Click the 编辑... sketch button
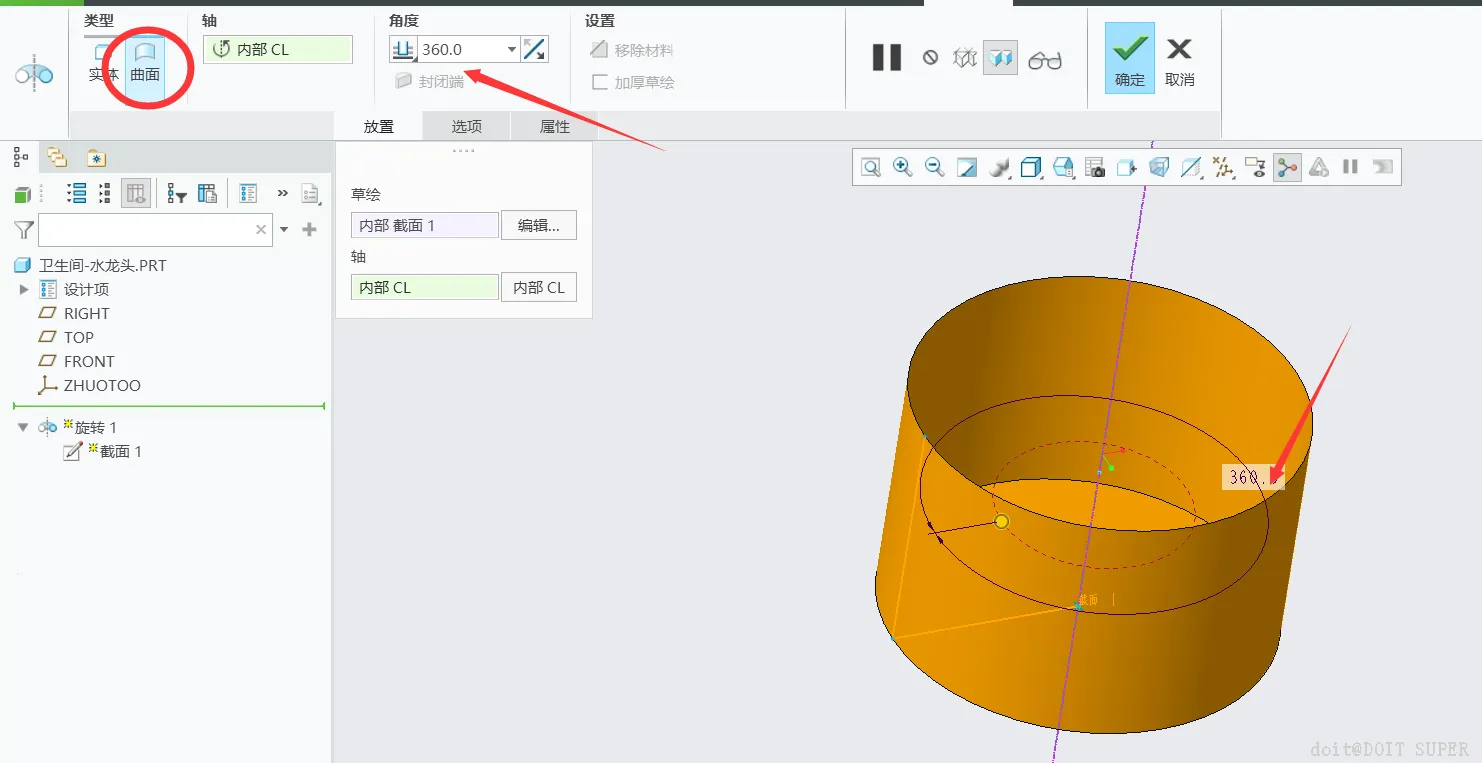 [538, 226]
